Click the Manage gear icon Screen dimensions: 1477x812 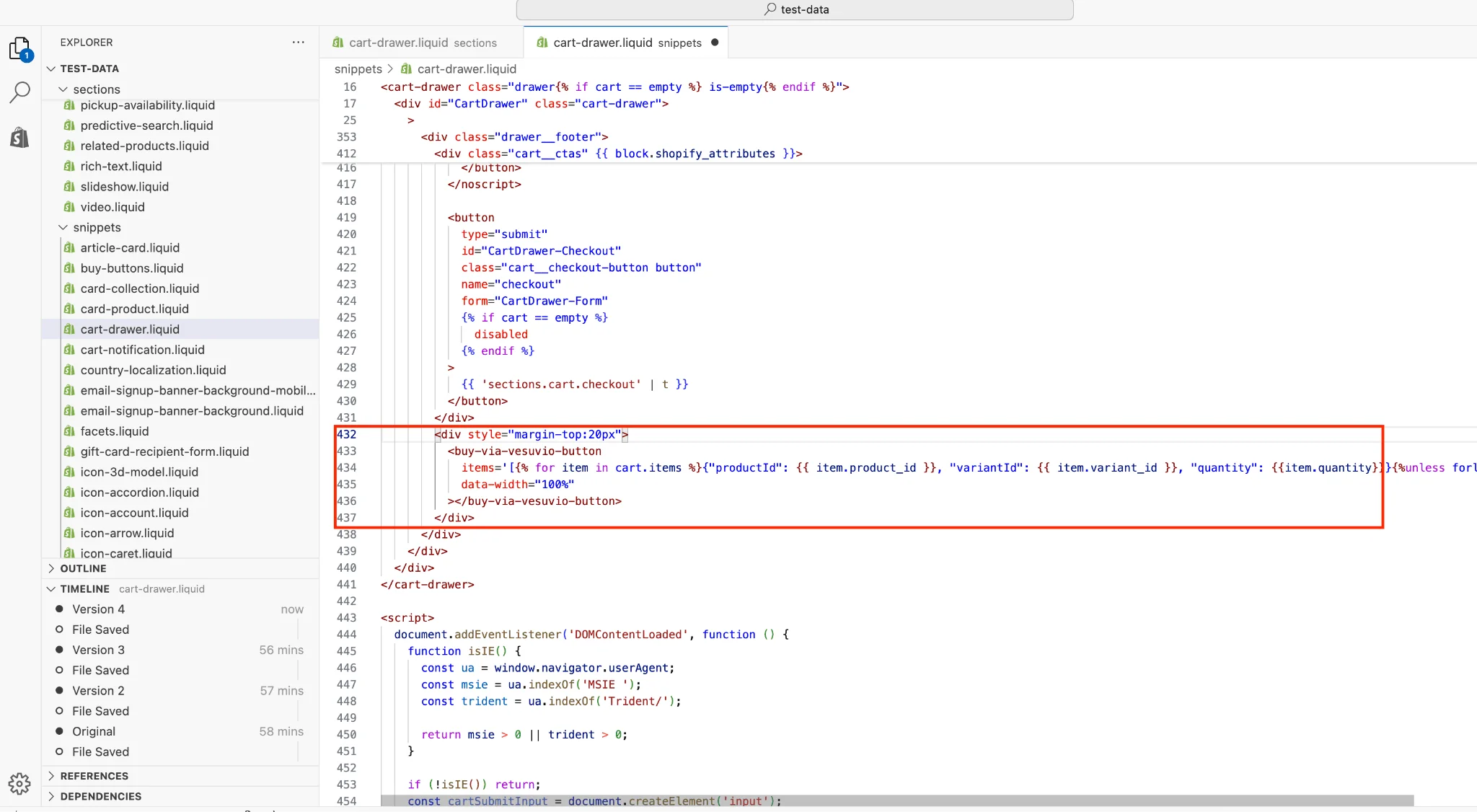pyautogui.click(x=19, y=783)
